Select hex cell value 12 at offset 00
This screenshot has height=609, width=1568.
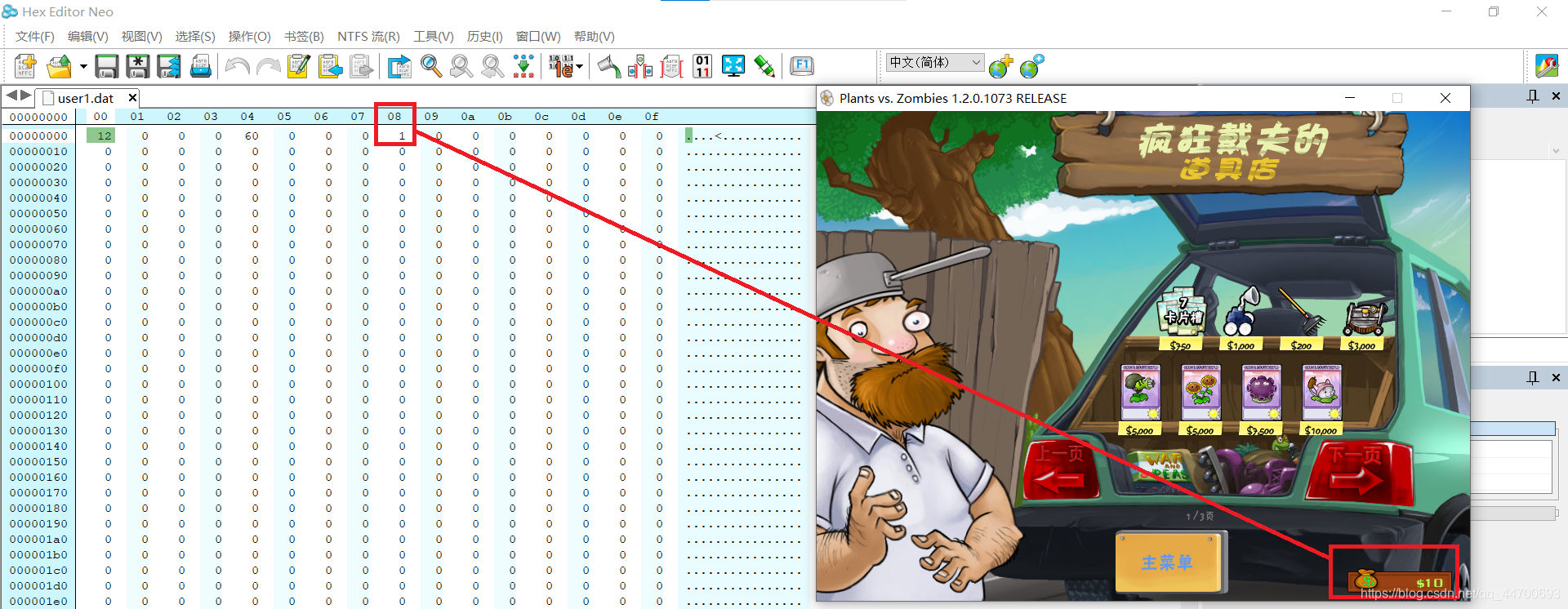click(101, 136)
